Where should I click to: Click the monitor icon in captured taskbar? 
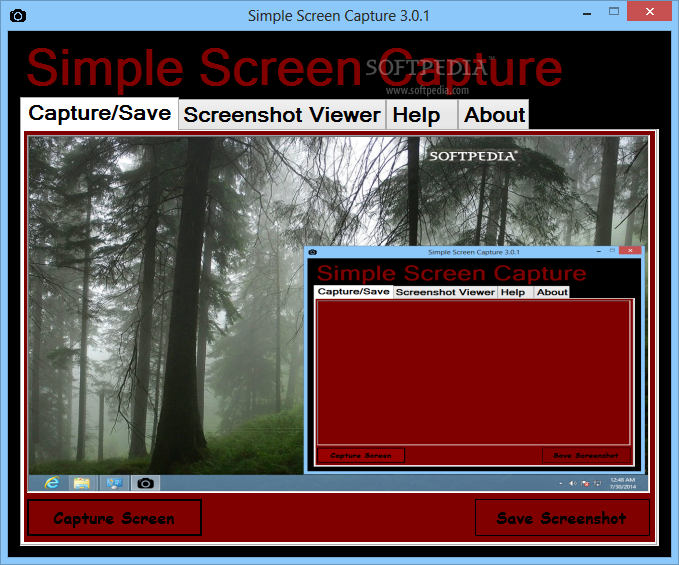coord(114,483)
